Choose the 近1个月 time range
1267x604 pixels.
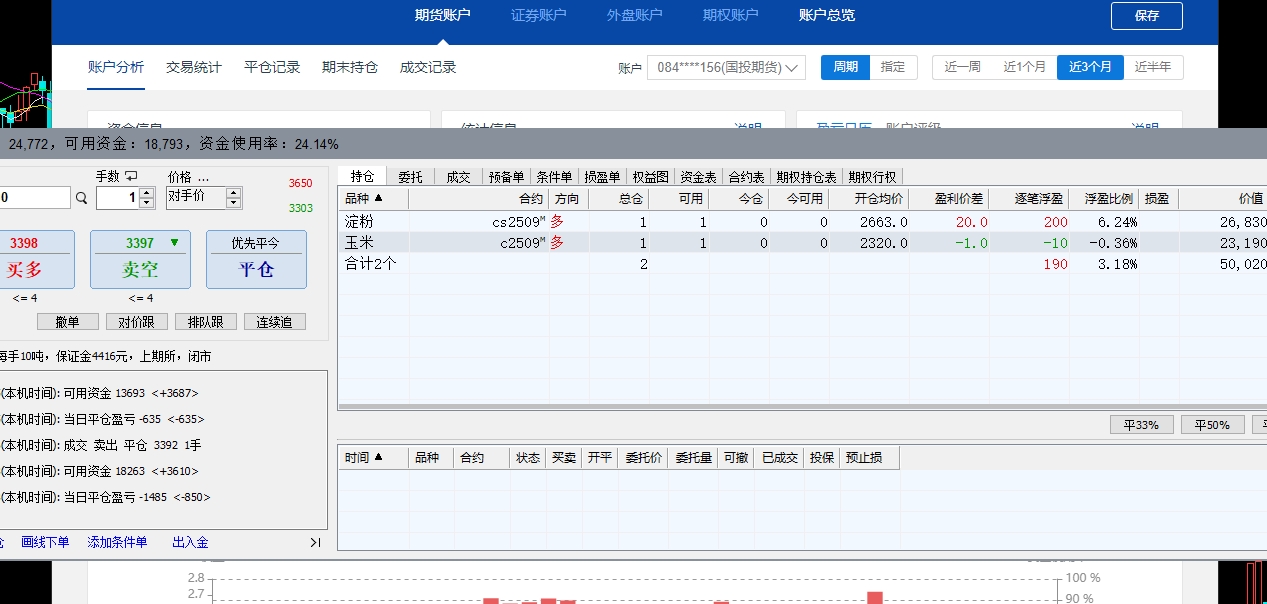coord(1024,67)
